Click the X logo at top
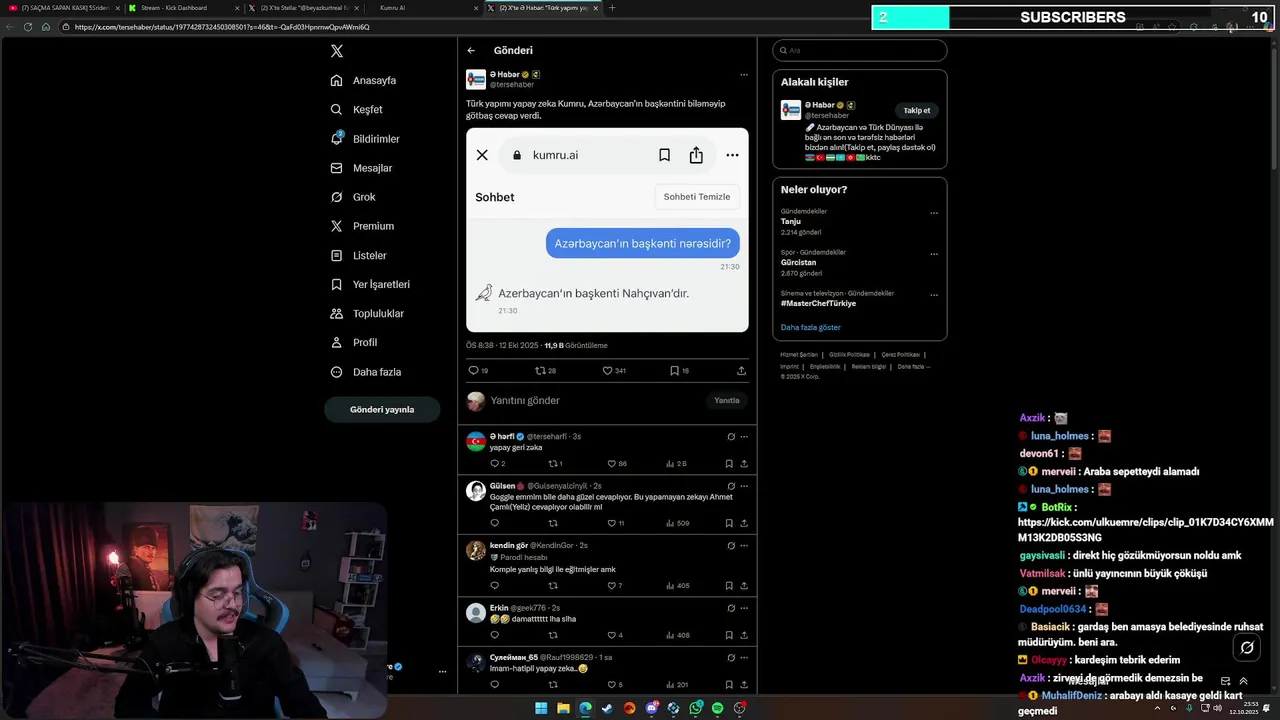The height and width of the screenshot is (720, 1280). 337,51
